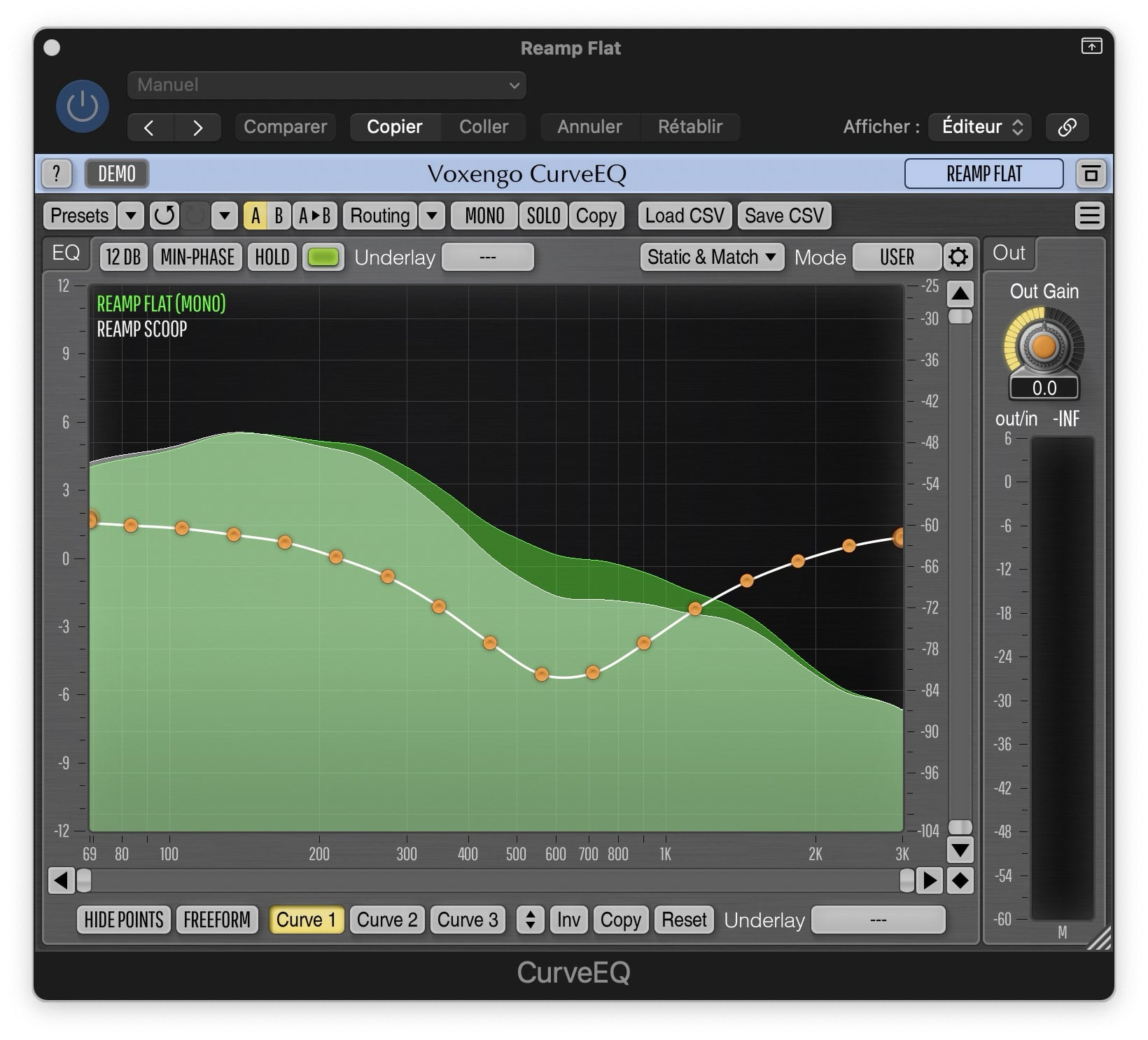This screenshot has width=1148, height=1040.
Task: Click the vertical range scrollbar top handle
Action: 960,317
